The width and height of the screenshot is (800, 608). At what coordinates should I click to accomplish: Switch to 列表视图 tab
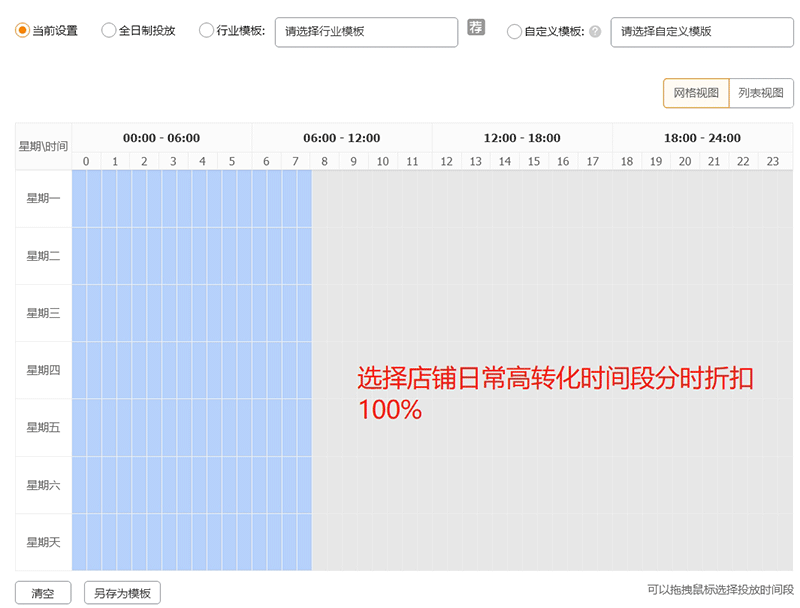761,93
